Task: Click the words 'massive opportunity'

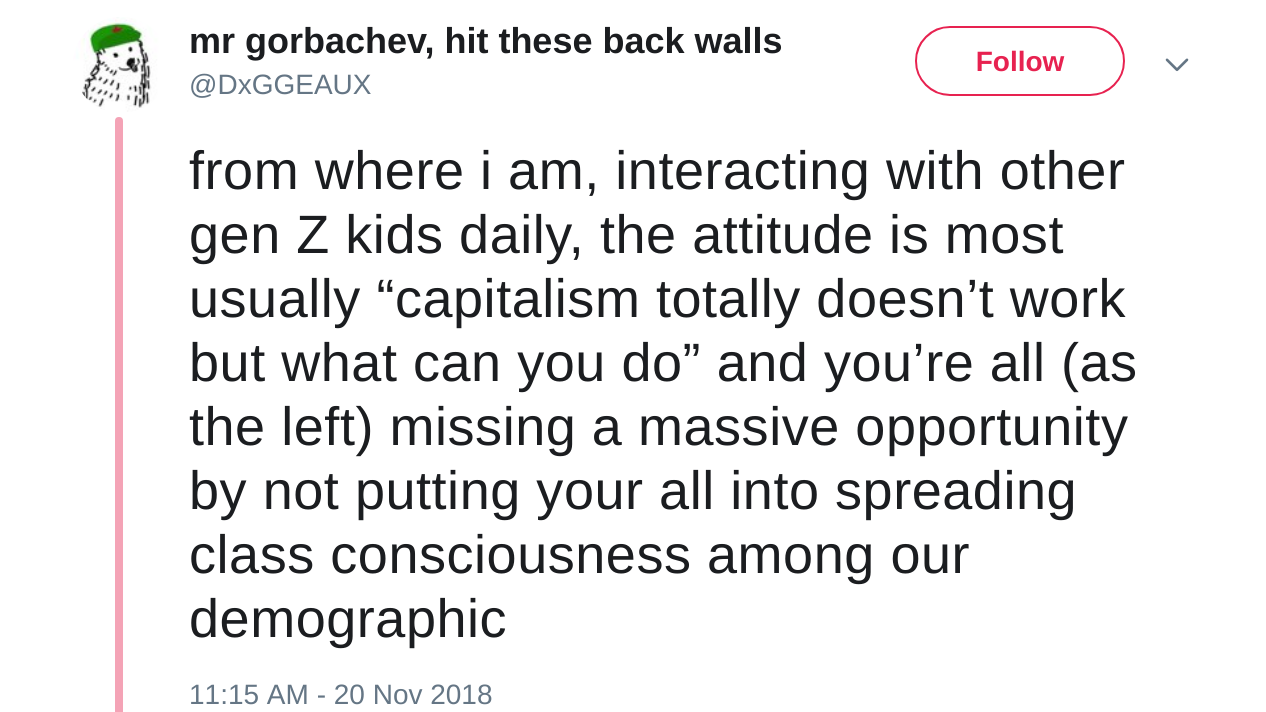Action: [x=882, y=427]
